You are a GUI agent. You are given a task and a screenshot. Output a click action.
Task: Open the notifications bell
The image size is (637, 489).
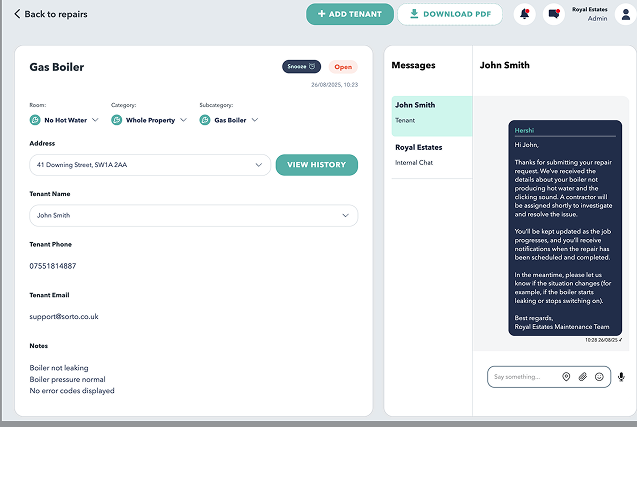(524, 14)
